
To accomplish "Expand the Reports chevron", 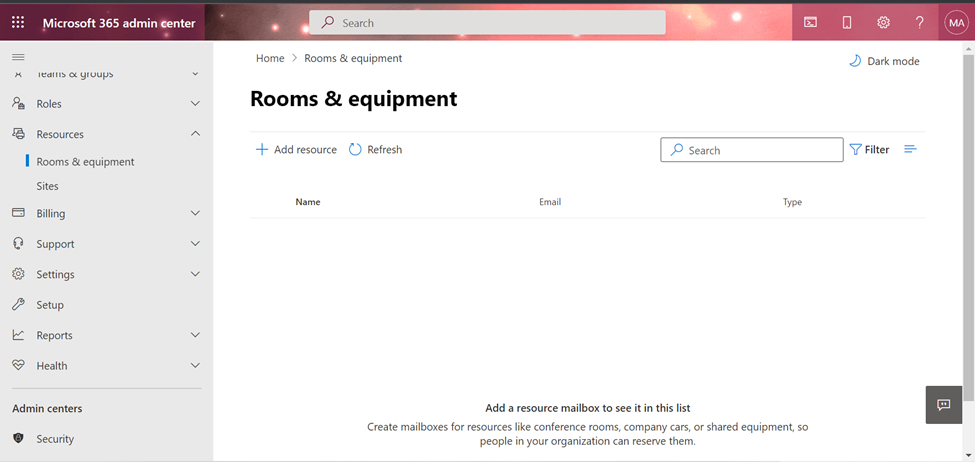I will click(195, 335).
